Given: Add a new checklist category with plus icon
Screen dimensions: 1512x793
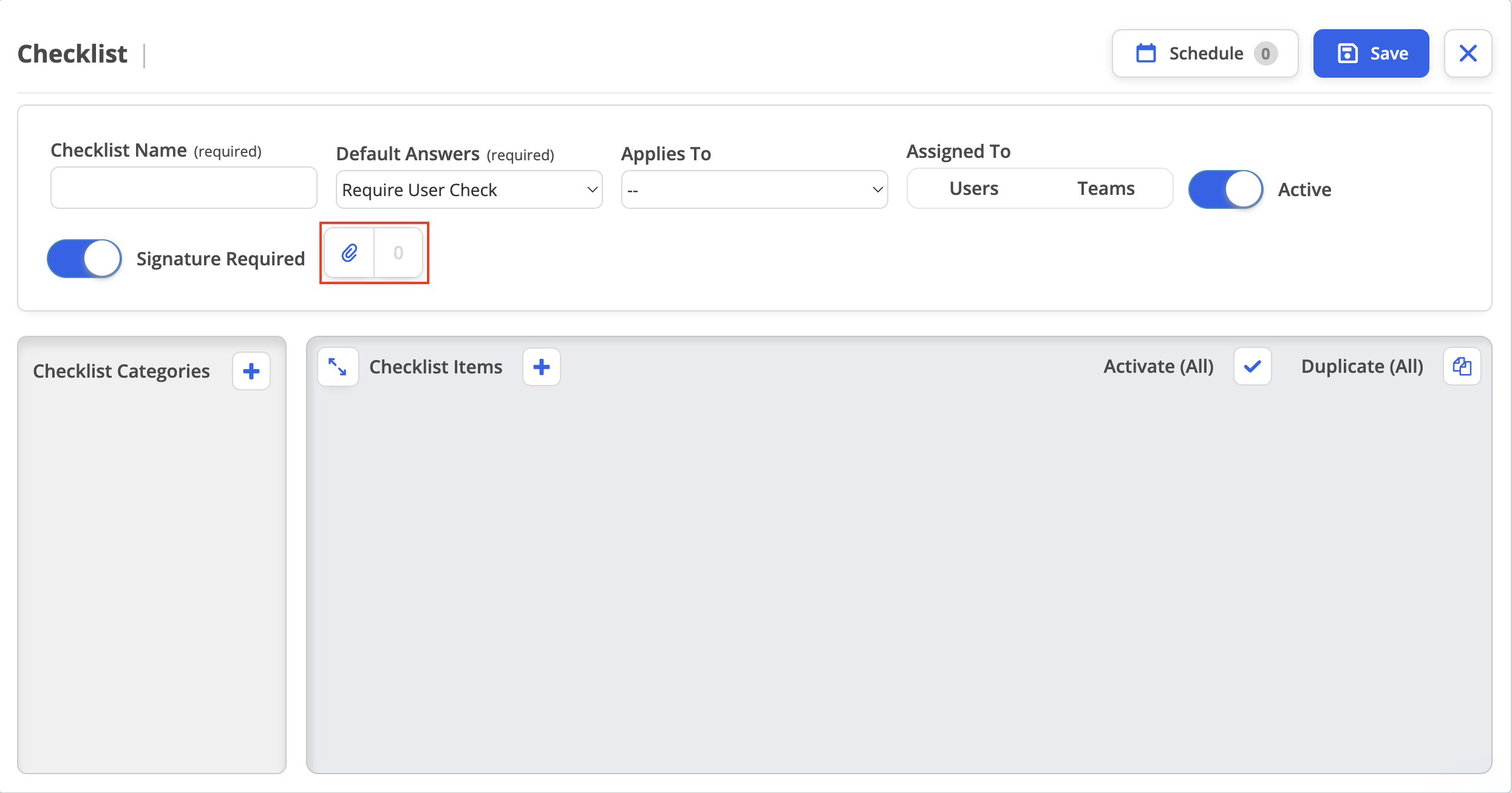Looking at the screenshot, I should tap(251, 371).
